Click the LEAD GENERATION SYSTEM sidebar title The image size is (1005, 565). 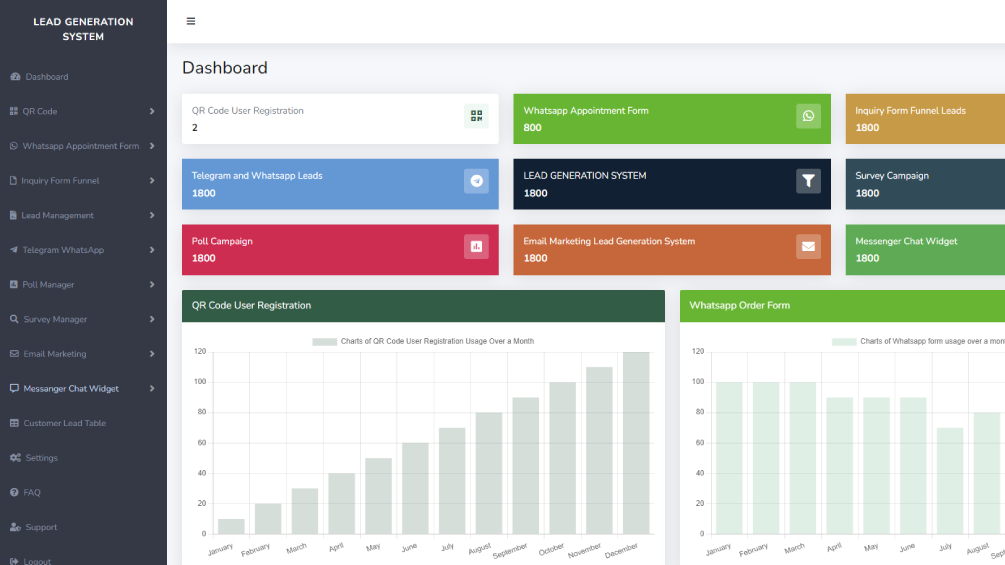click(x=83, y=29)
